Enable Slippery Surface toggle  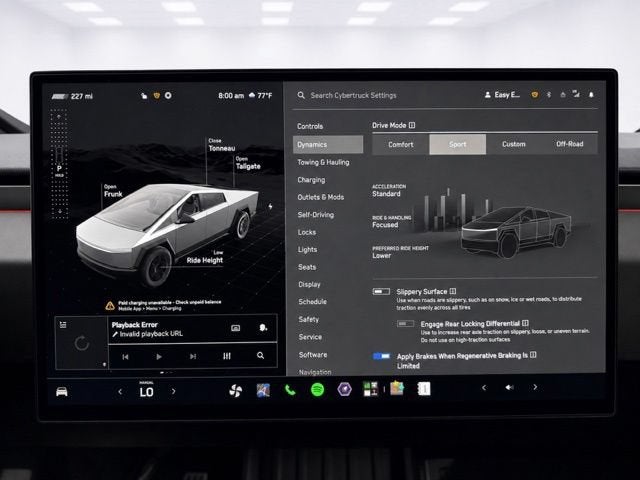coord(381,292)
